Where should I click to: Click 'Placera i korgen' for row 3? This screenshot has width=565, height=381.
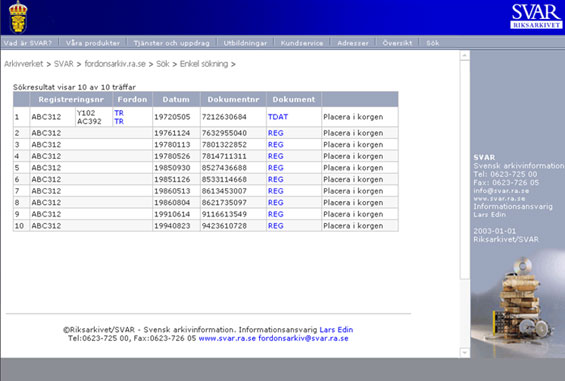pos(353,145)
